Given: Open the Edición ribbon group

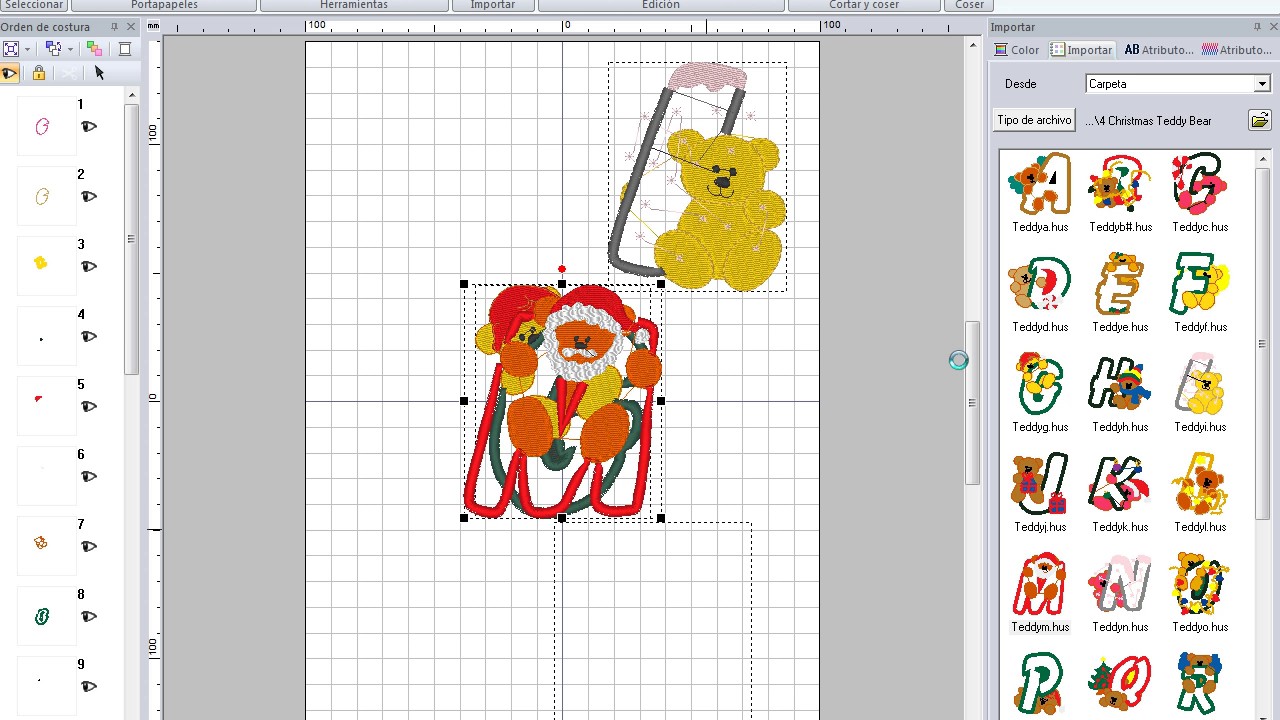Looking at the screenshot, I should [x=661, y=5].
